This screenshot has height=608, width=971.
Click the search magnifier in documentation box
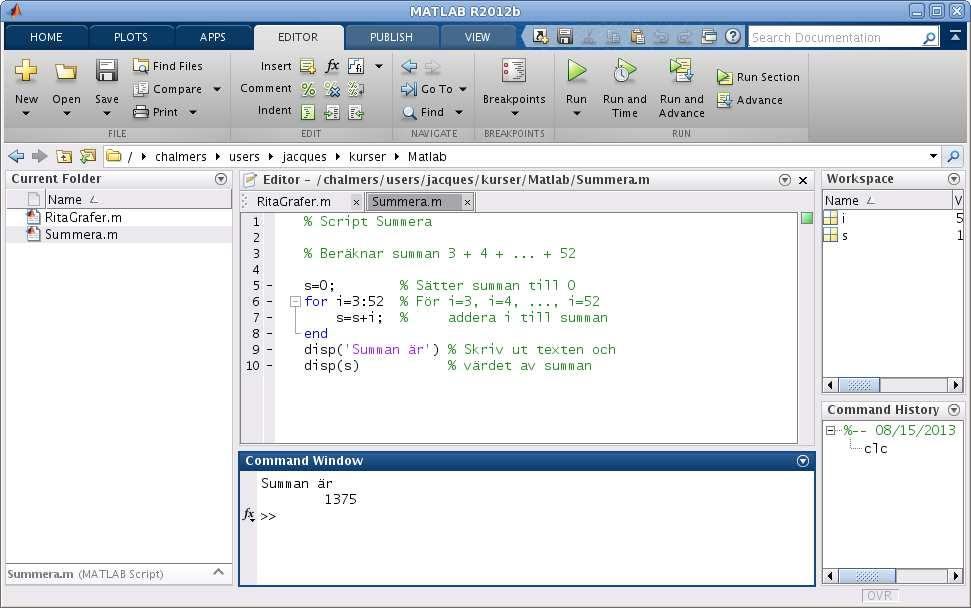pyautogui.click(x=929, y=38)
